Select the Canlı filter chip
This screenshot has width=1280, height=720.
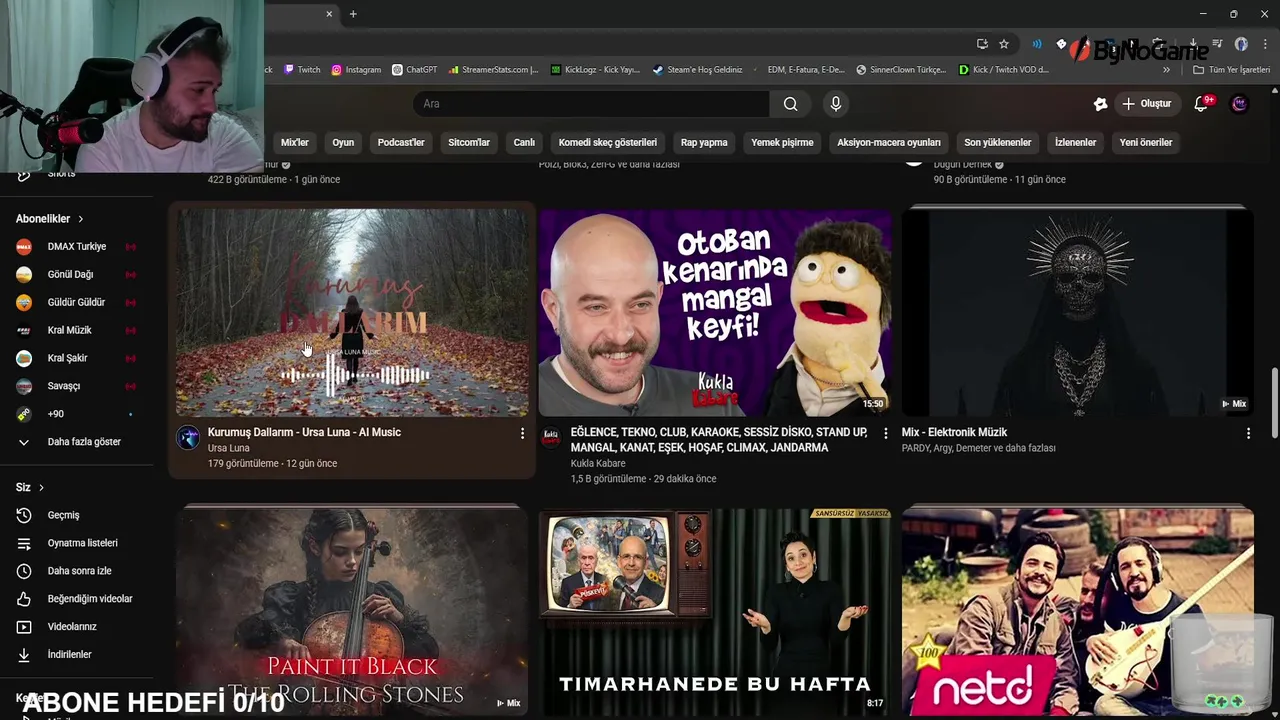(524, 143)
